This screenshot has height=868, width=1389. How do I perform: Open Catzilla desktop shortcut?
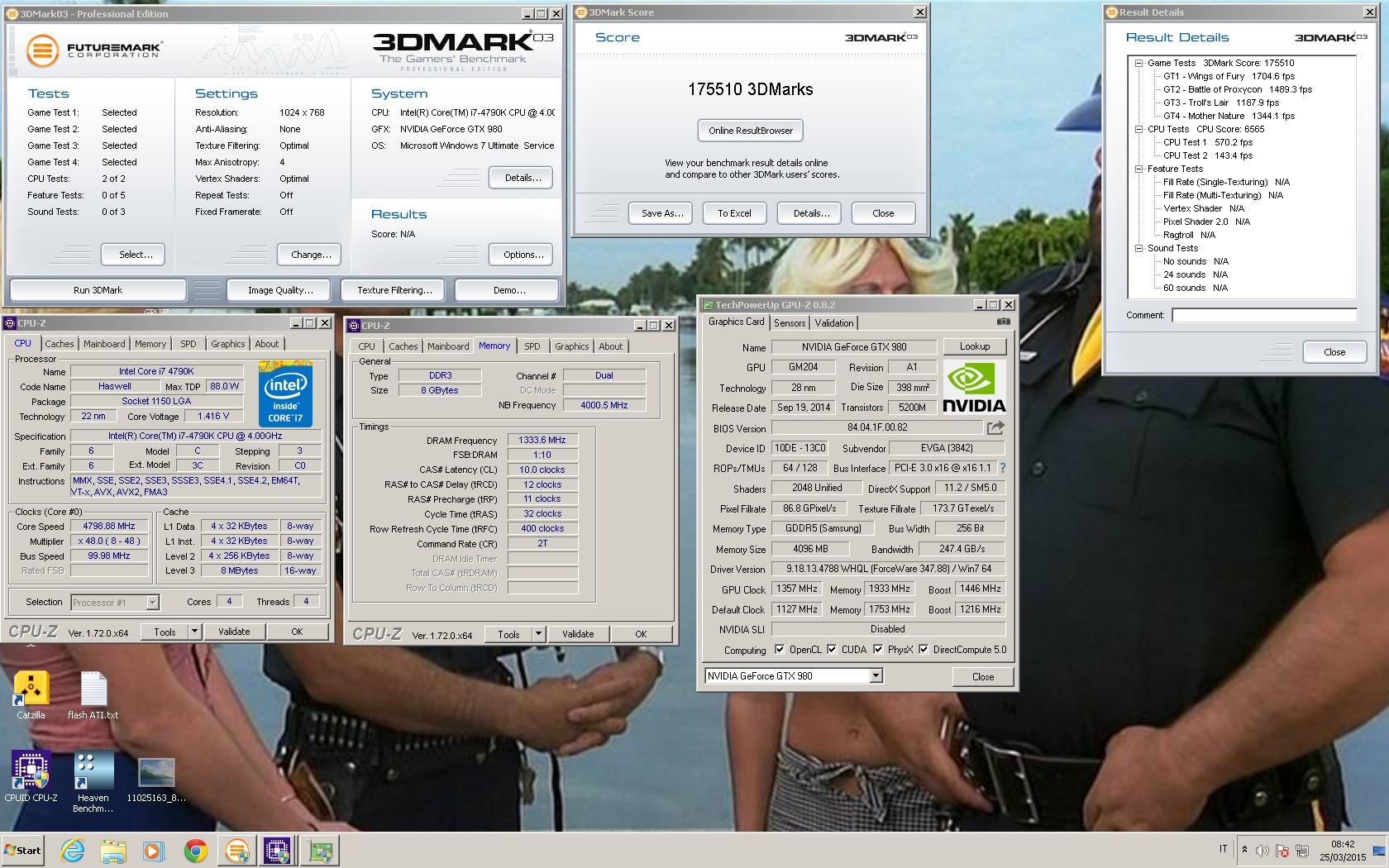click(x=31, y=695)
